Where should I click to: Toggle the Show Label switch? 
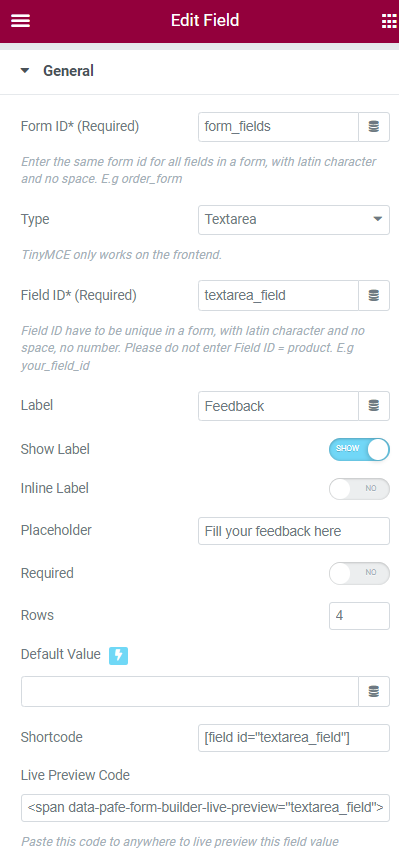(359, 449)
